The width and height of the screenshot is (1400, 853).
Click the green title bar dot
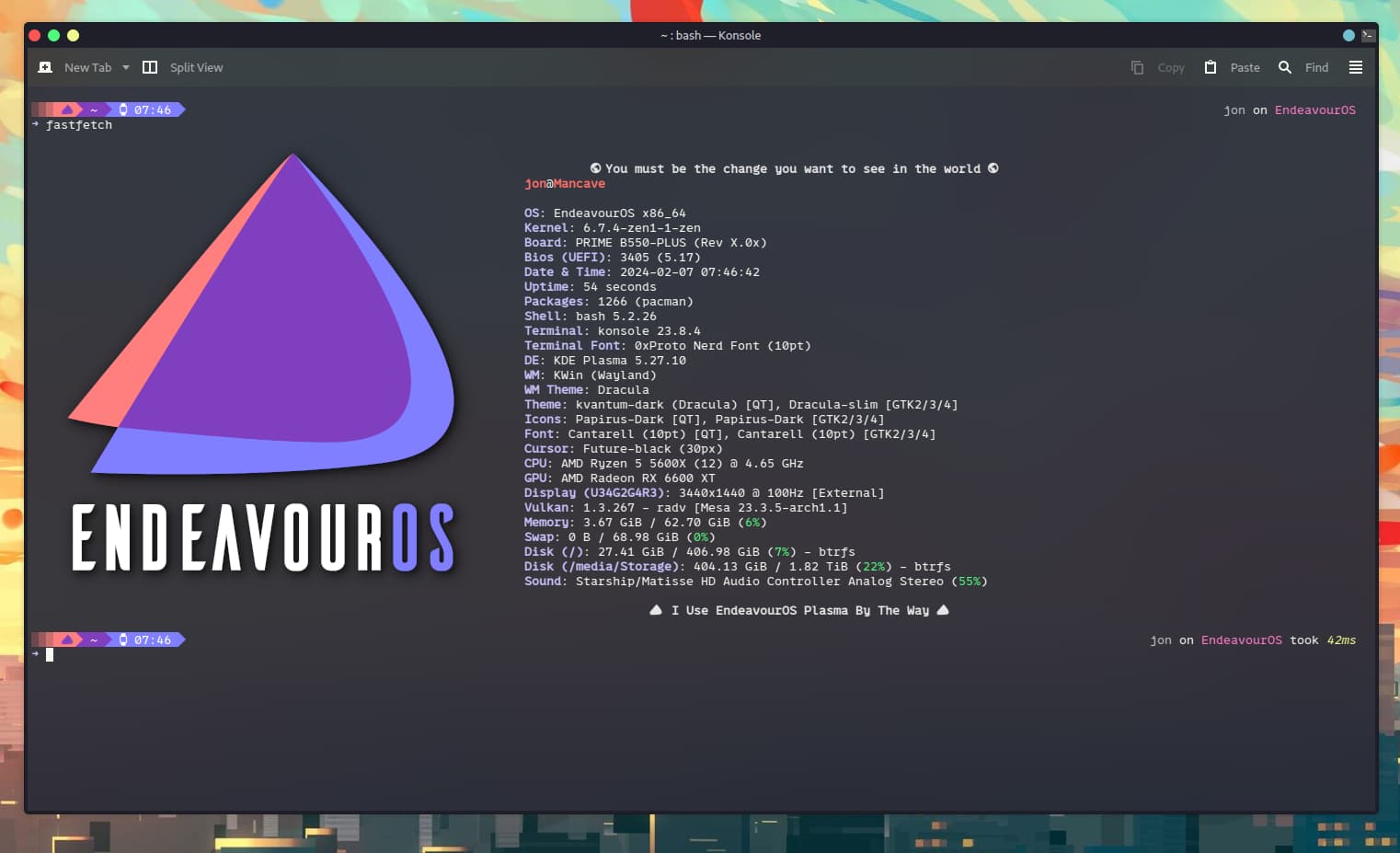click(54, 35)
